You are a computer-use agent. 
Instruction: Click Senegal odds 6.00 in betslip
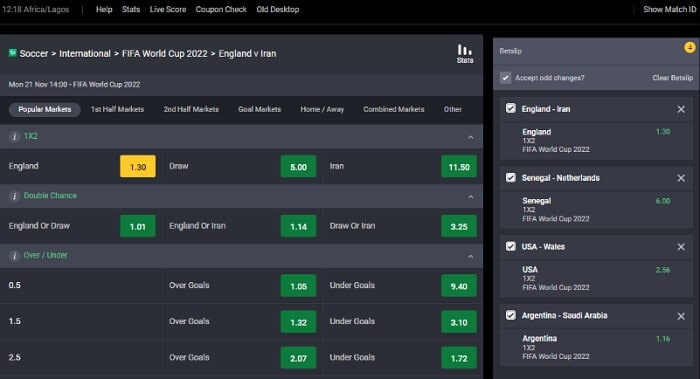pos(663,201)
